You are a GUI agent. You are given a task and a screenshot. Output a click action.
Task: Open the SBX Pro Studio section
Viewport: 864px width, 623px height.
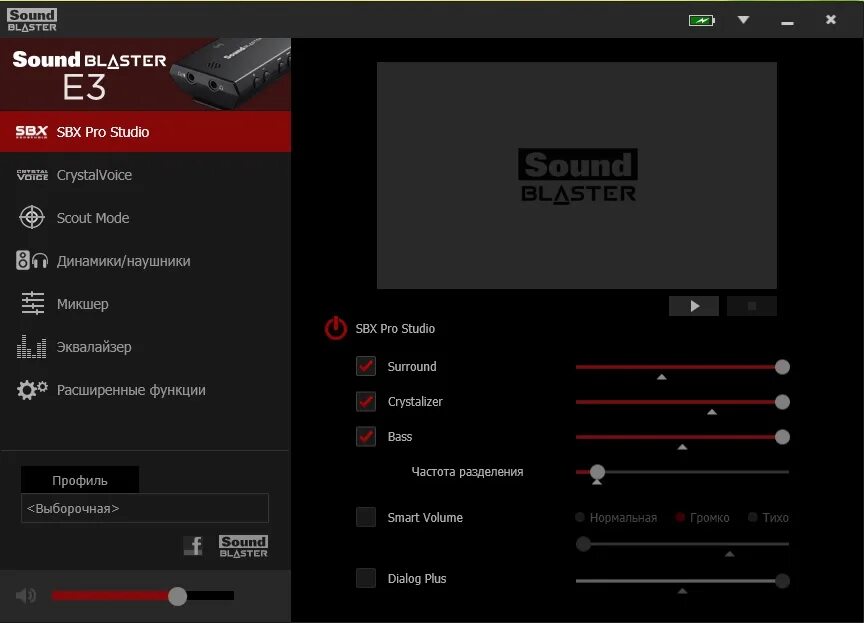point(145,132)
